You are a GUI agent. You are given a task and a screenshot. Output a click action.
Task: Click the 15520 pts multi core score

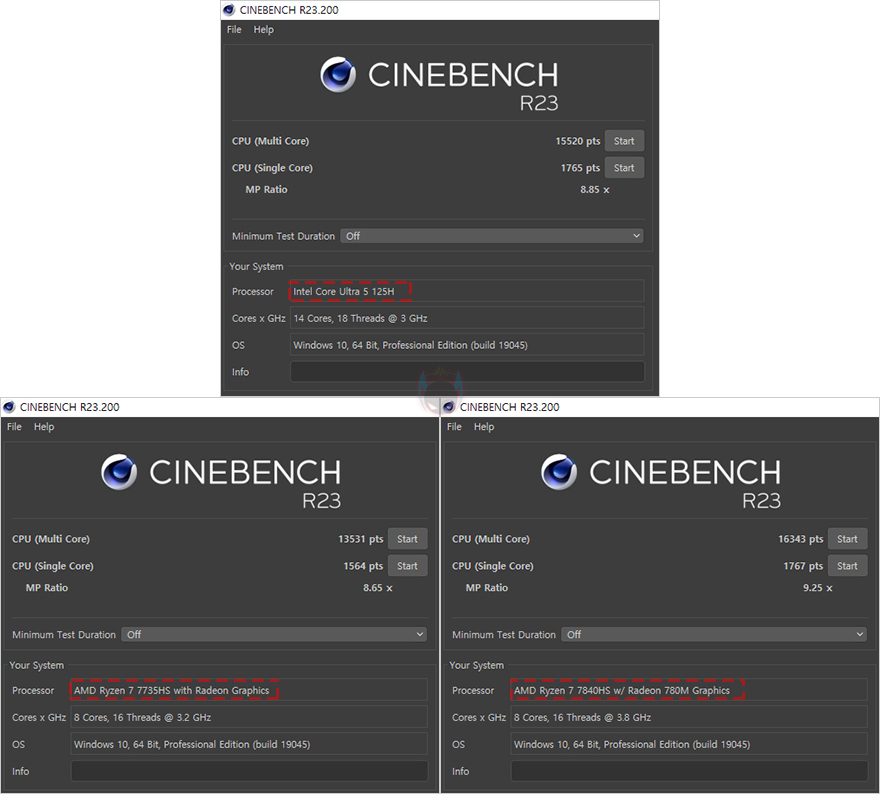[578, 141]
